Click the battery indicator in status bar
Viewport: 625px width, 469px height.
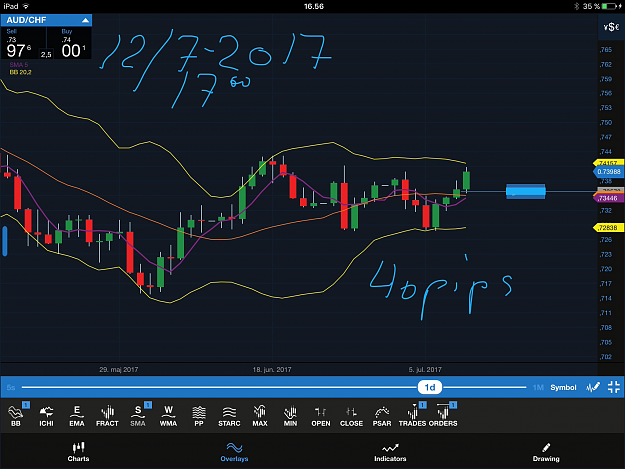(x=611, y=6)
